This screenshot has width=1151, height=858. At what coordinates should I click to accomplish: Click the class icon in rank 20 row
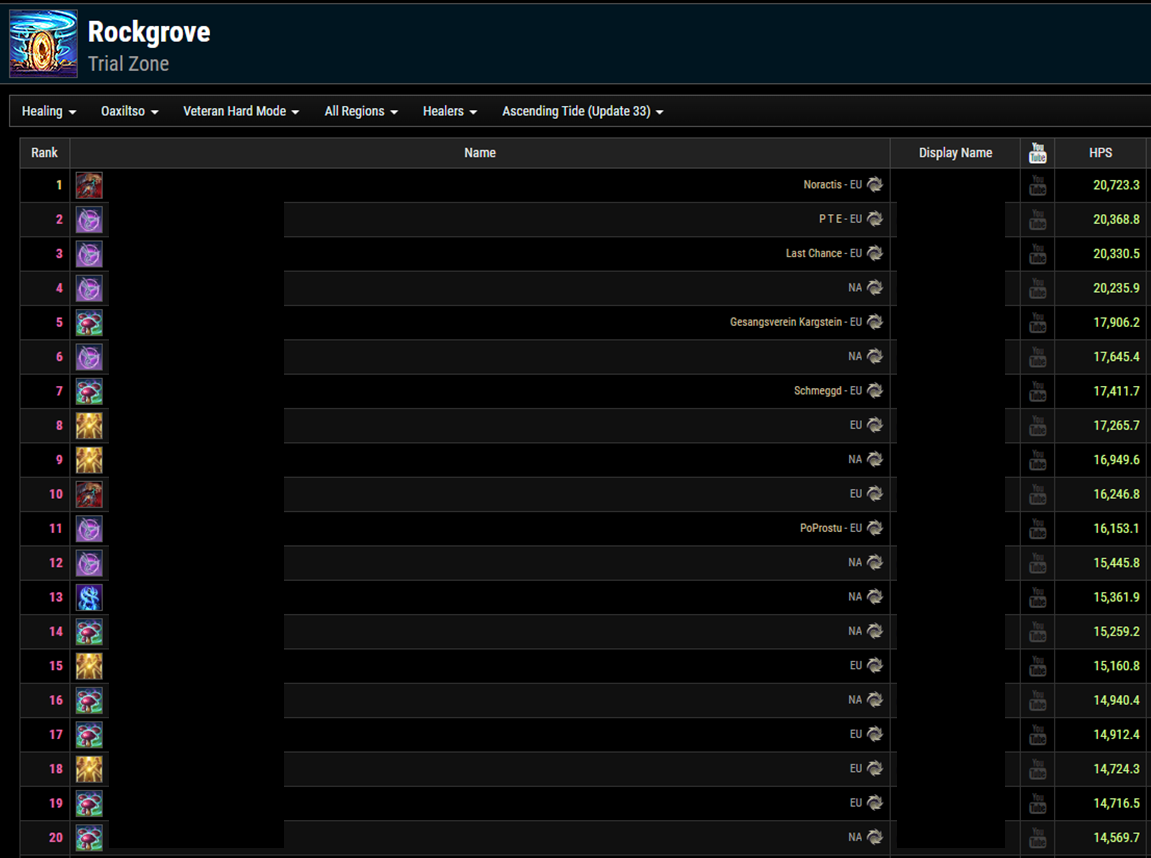89,837
